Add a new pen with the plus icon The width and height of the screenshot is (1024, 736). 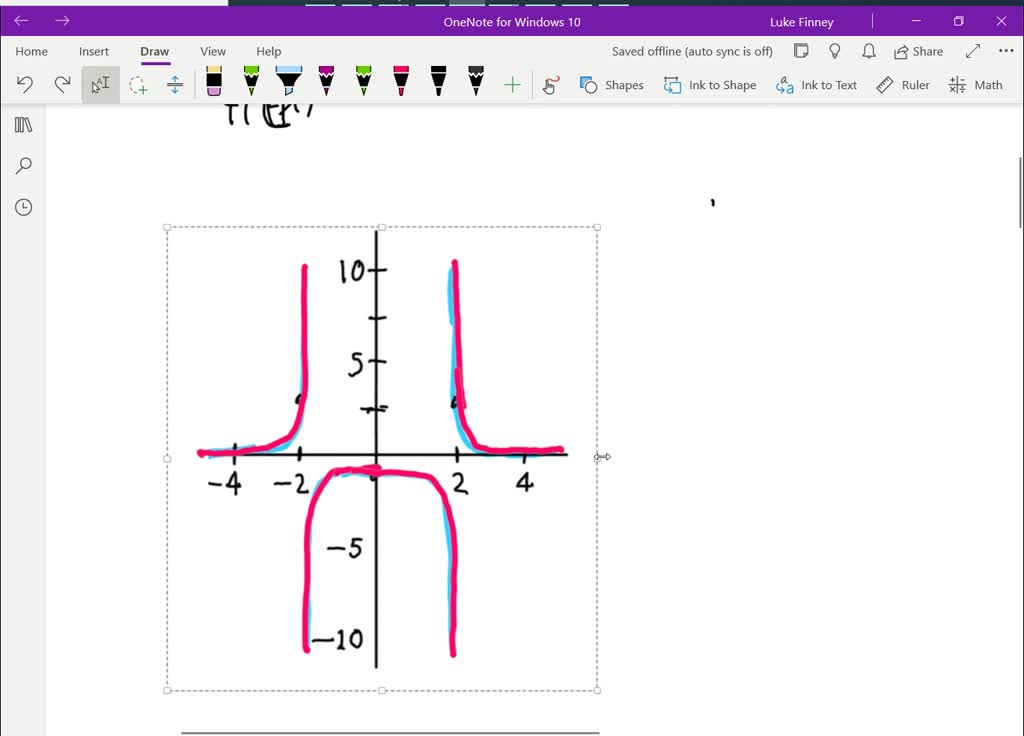pyautogui.click(x=511, y=85)
